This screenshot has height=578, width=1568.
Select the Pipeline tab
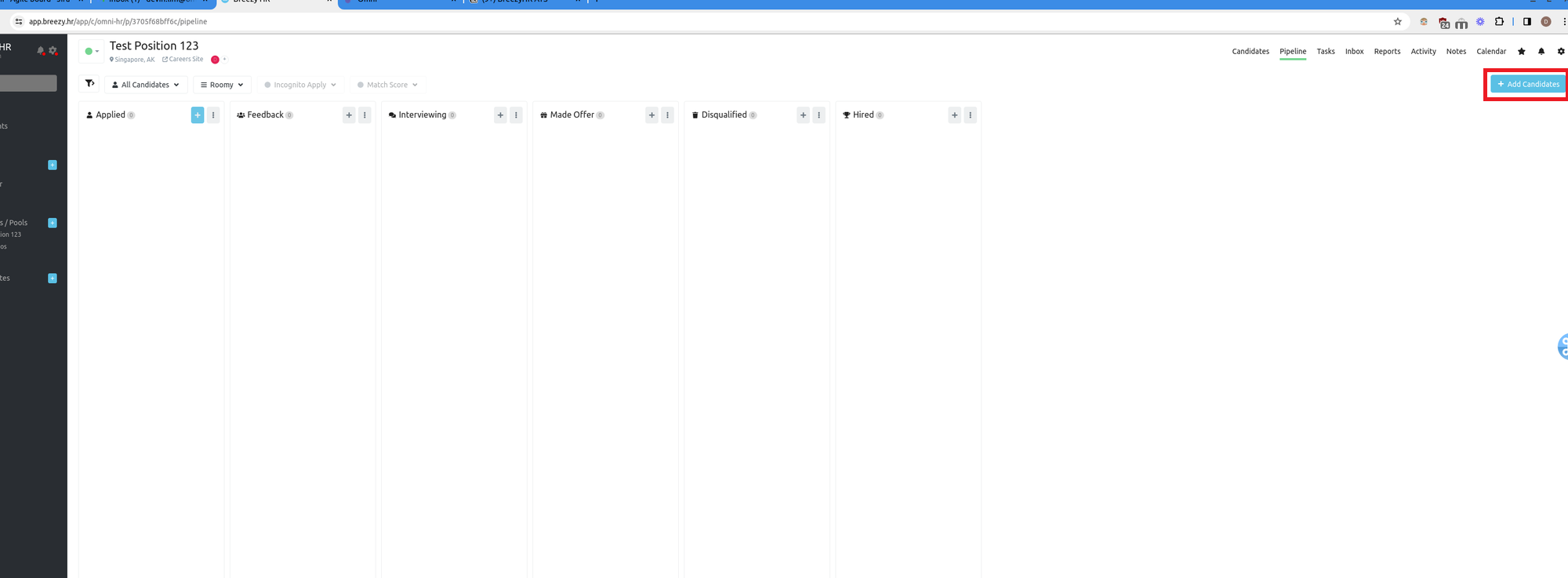(x=1293, y=52)
